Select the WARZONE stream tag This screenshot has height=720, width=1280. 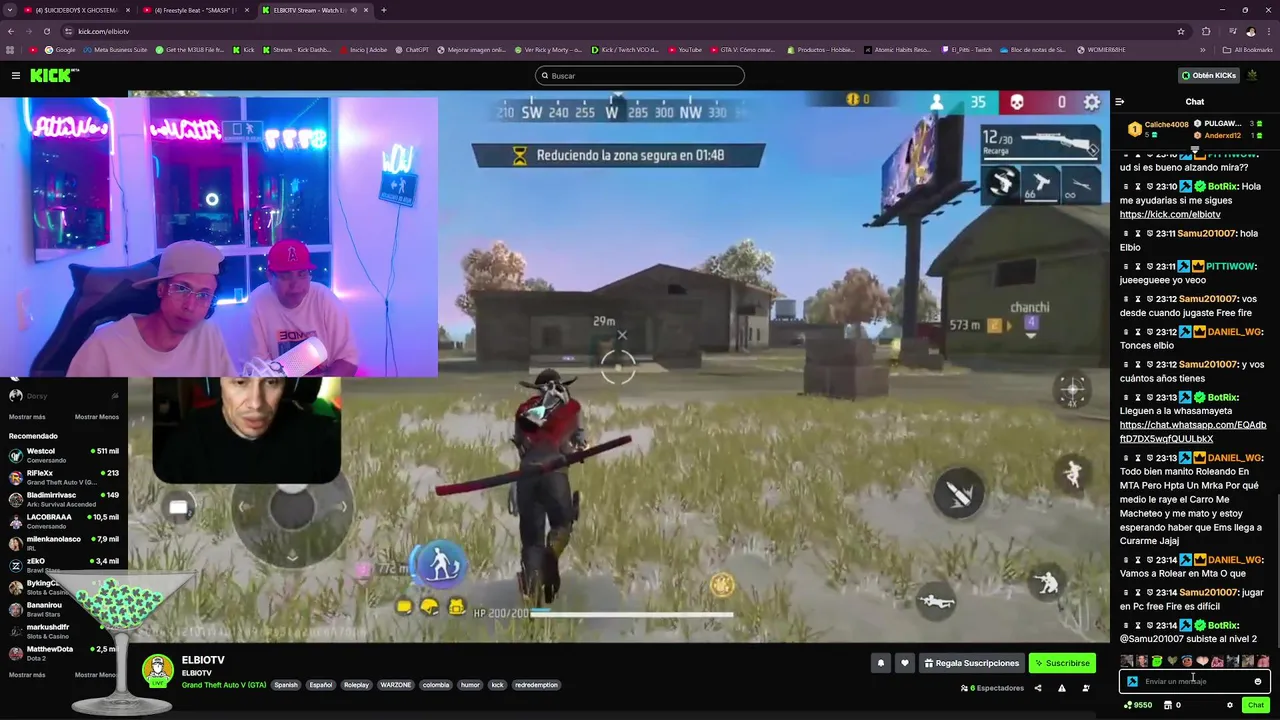point(395,685)
